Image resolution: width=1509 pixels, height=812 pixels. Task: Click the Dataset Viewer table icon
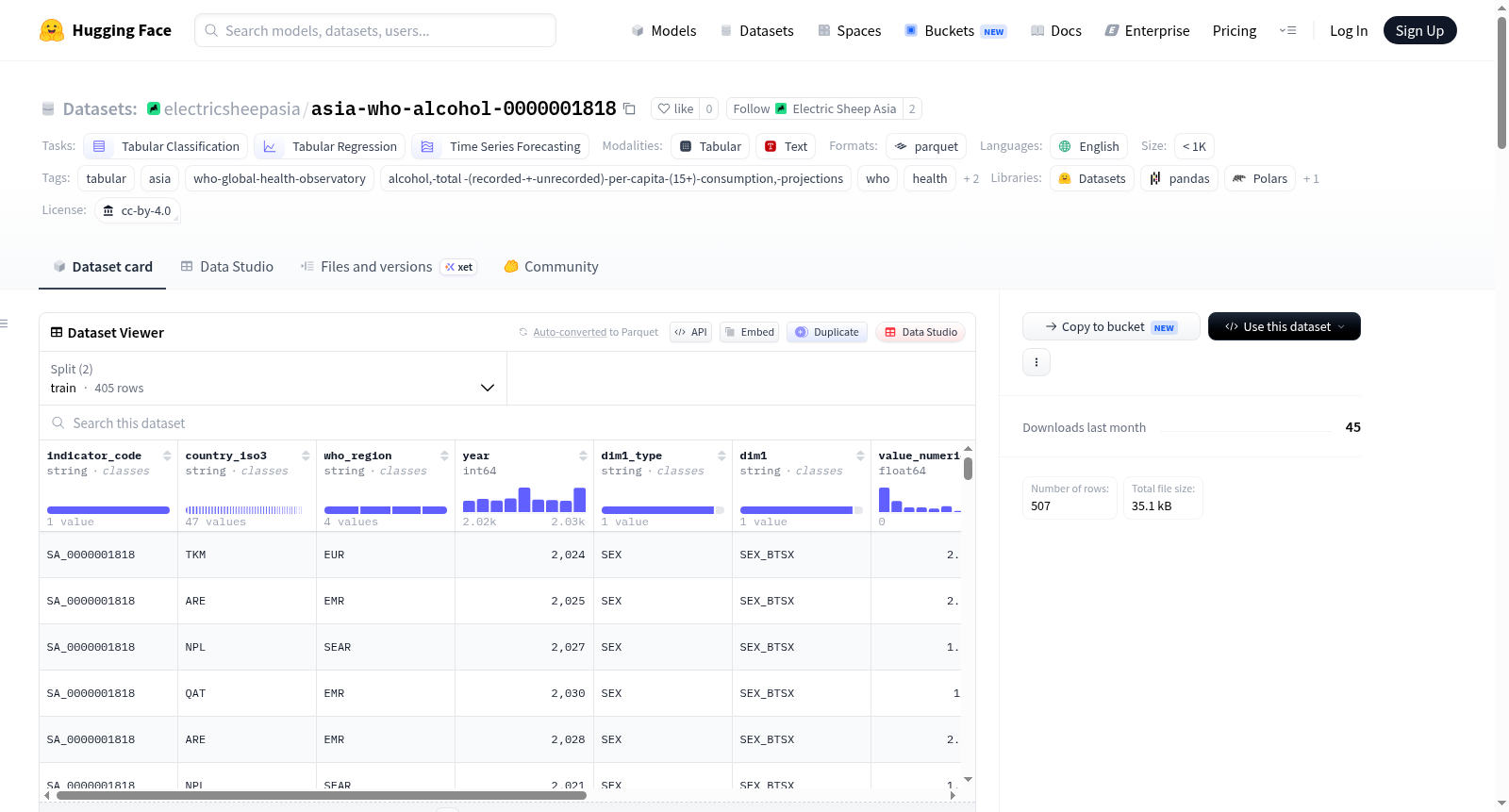click(57, 332)
